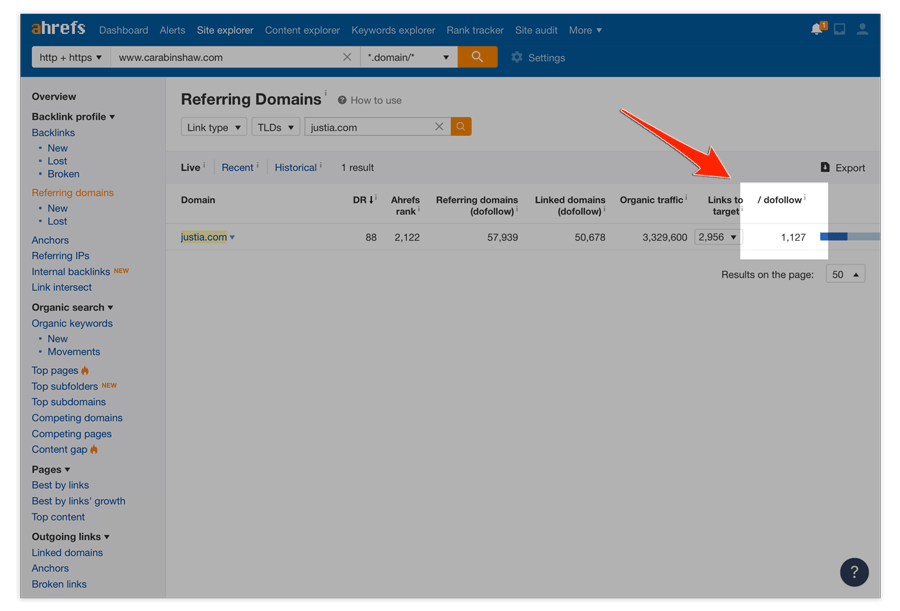Open Overview in the sidebar

point(54,96)
